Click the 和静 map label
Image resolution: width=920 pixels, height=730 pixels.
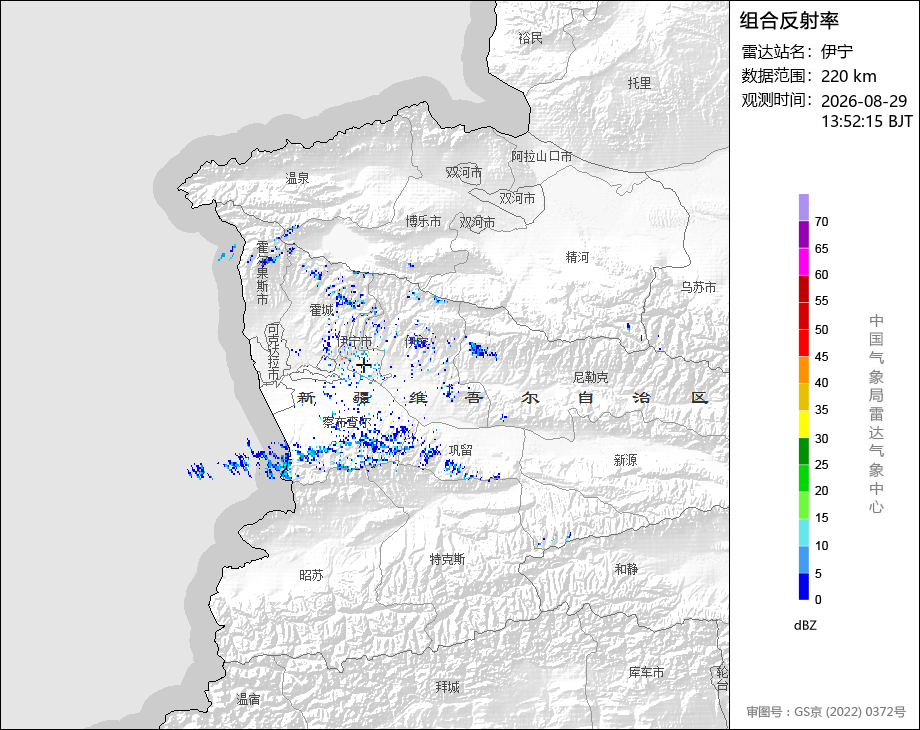626,569
